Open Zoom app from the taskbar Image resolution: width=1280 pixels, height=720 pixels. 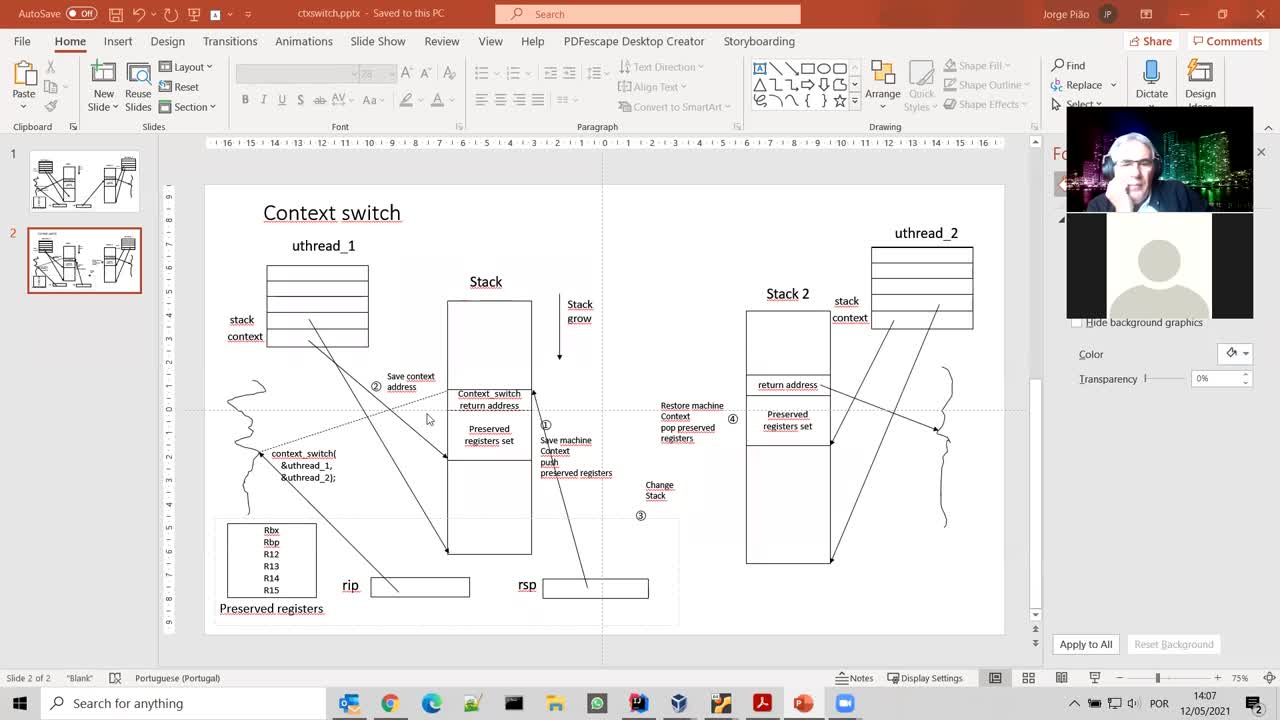coord(844,703)
